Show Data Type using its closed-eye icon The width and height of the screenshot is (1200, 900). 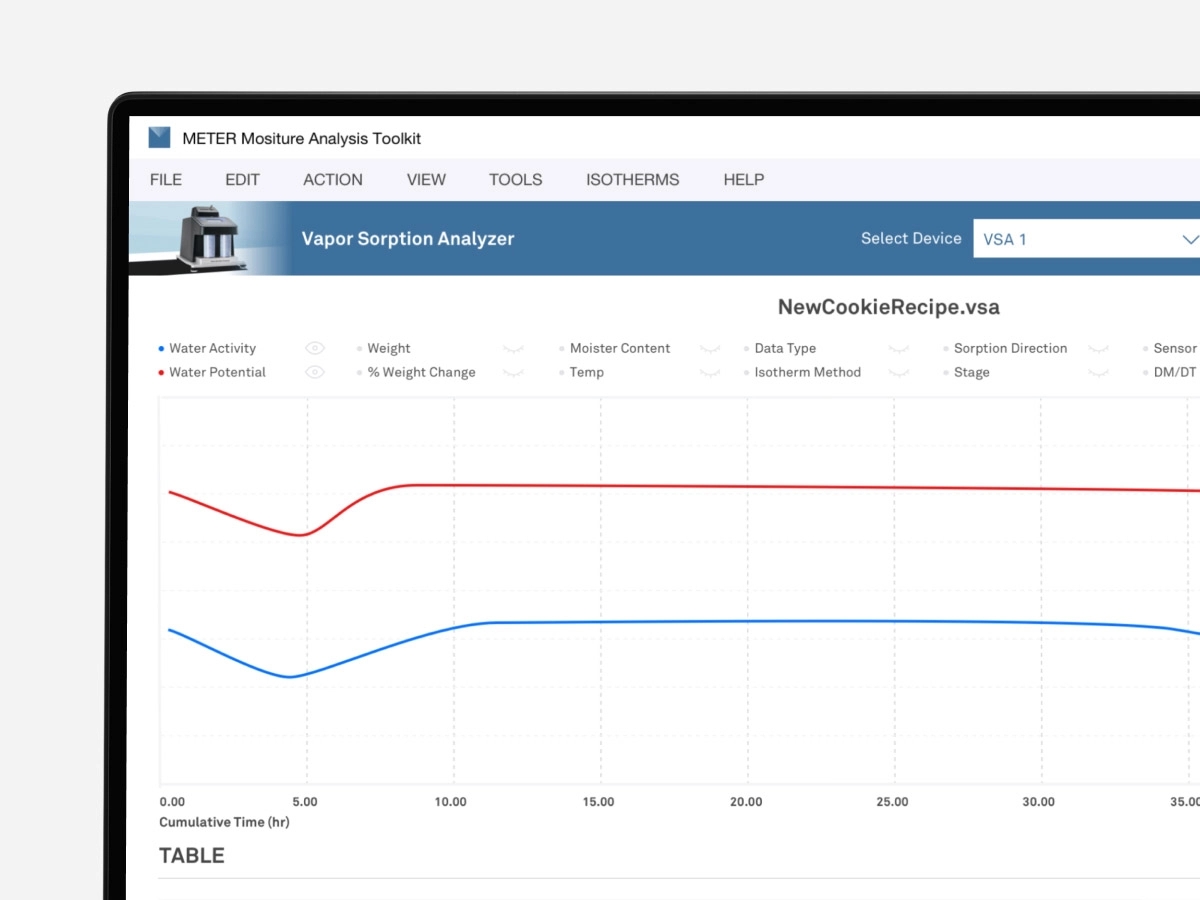click(899, 349)
